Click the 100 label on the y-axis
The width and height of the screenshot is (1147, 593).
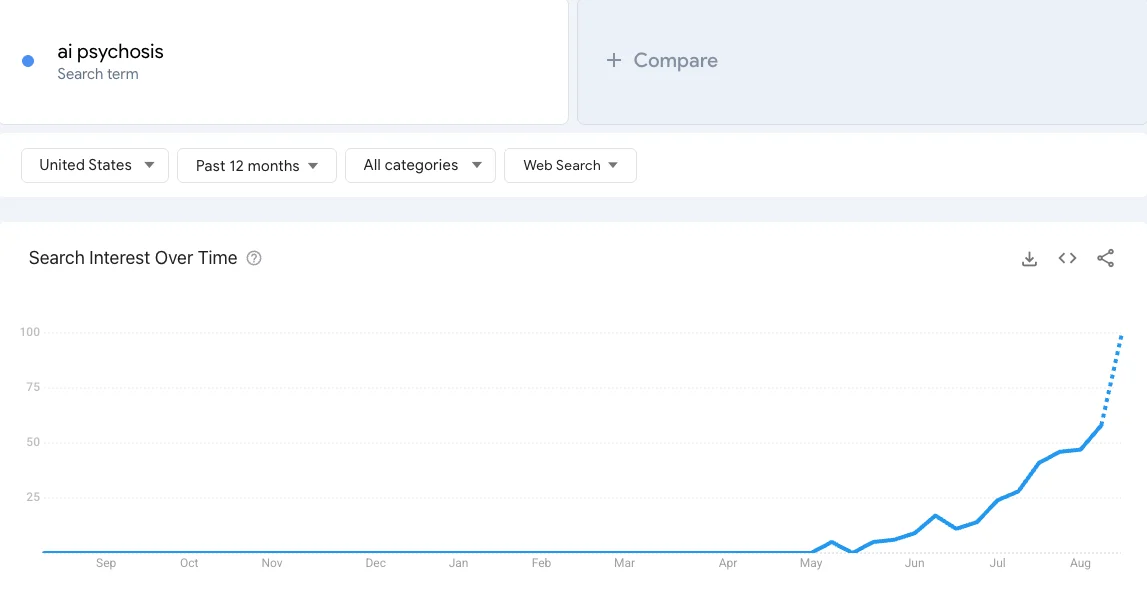click(29, 332)
